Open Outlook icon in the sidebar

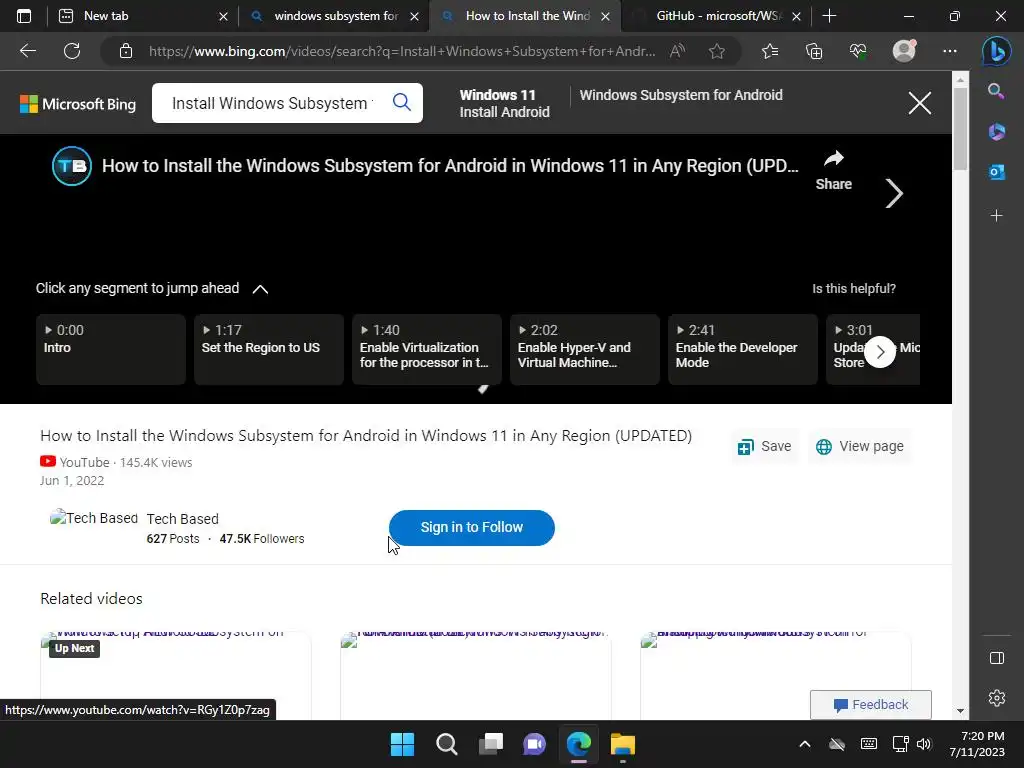[x=996, y=172]
